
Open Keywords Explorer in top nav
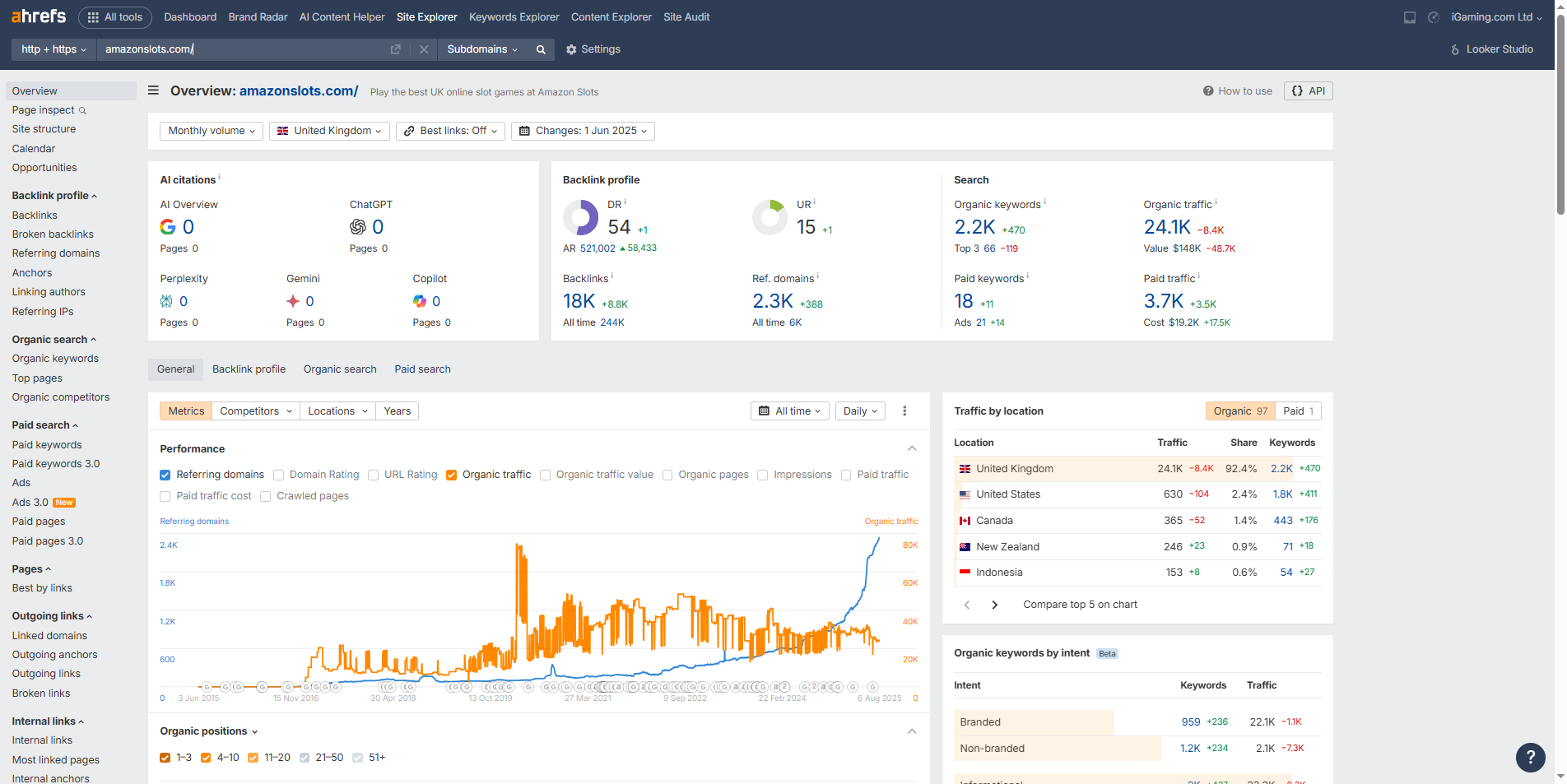(x=514, y=17)
